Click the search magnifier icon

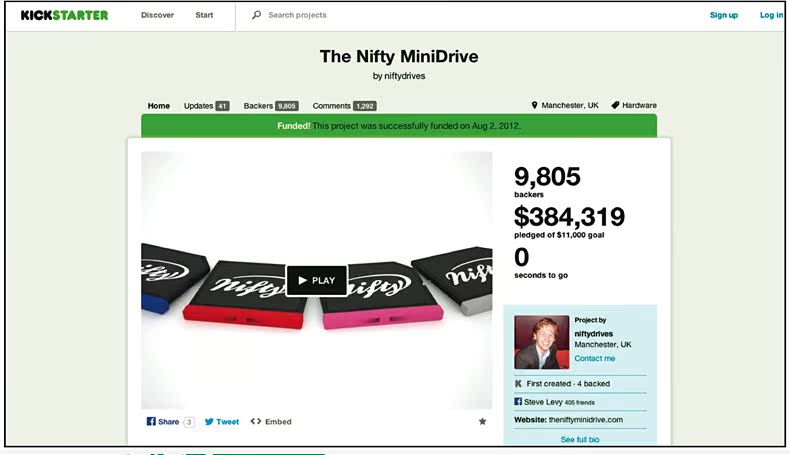pos(256,15)
